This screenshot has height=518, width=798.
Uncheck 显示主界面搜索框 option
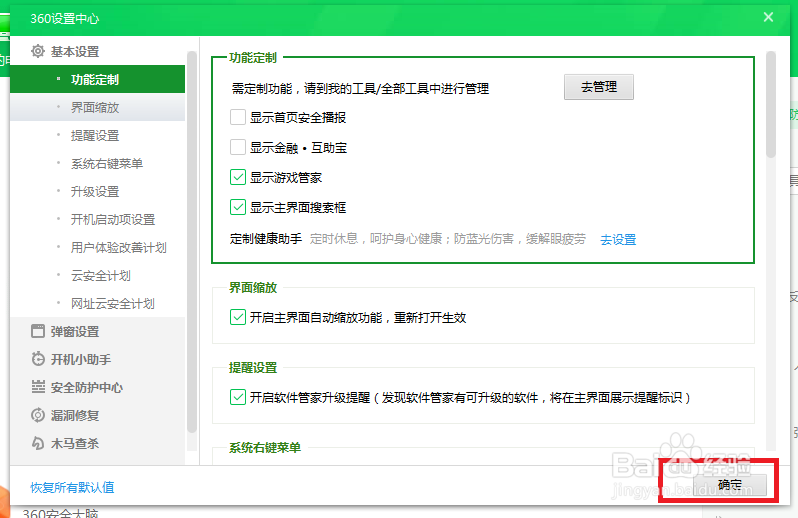point(238,207)
